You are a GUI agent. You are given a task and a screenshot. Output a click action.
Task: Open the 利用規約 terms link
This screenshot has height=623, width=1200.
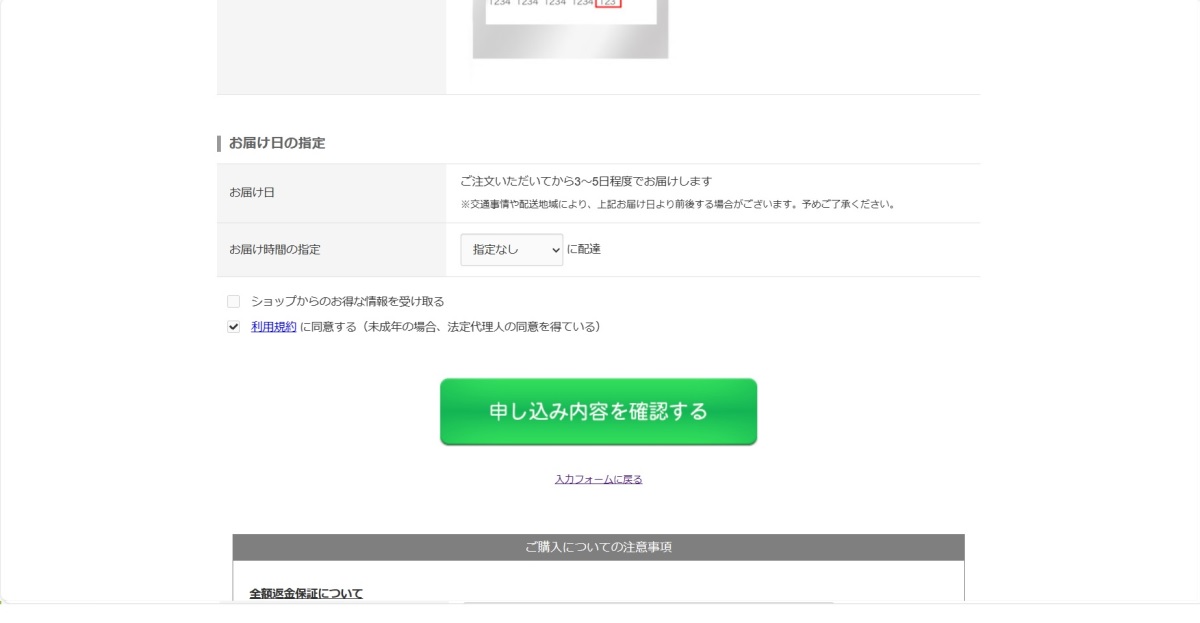tap(274, 326)
